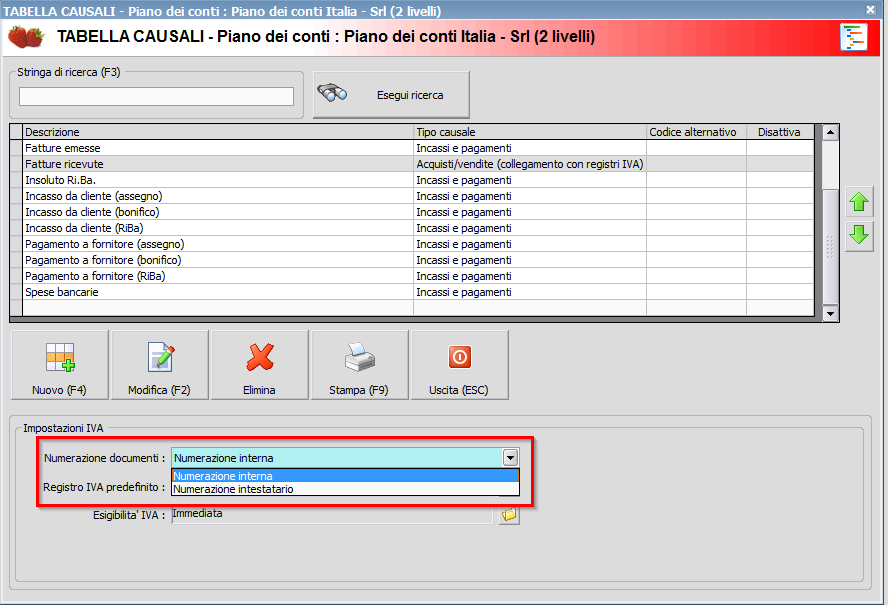Exit via Uscita (ESC) button
This screenshot has height=605, width=888.
point(459,365)
